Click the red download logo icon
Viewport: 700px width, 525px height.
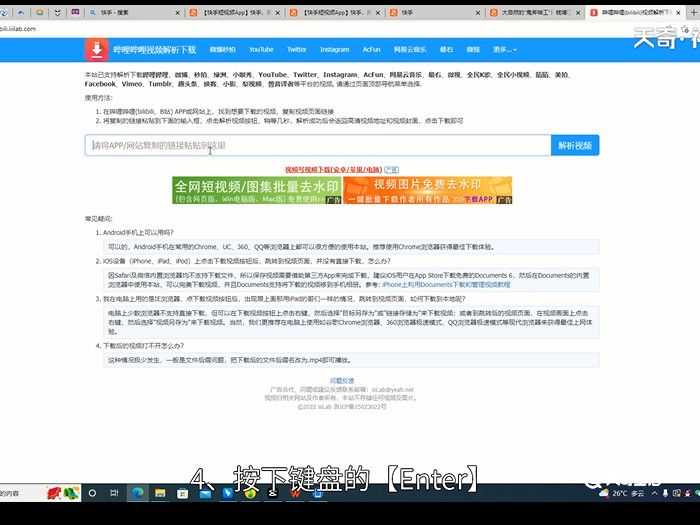click(x=96, y=49)
